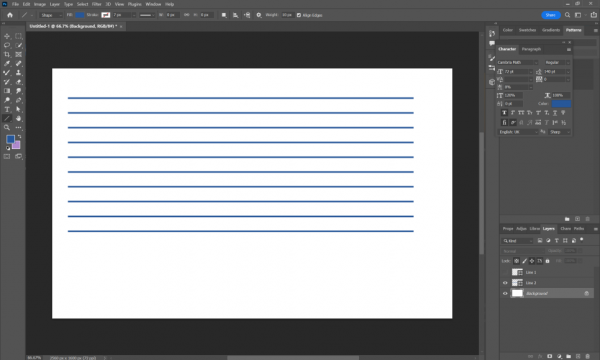Viewport: 600px width, 360px height.
Task: Hide the Background layer
Action: (505, 293)
